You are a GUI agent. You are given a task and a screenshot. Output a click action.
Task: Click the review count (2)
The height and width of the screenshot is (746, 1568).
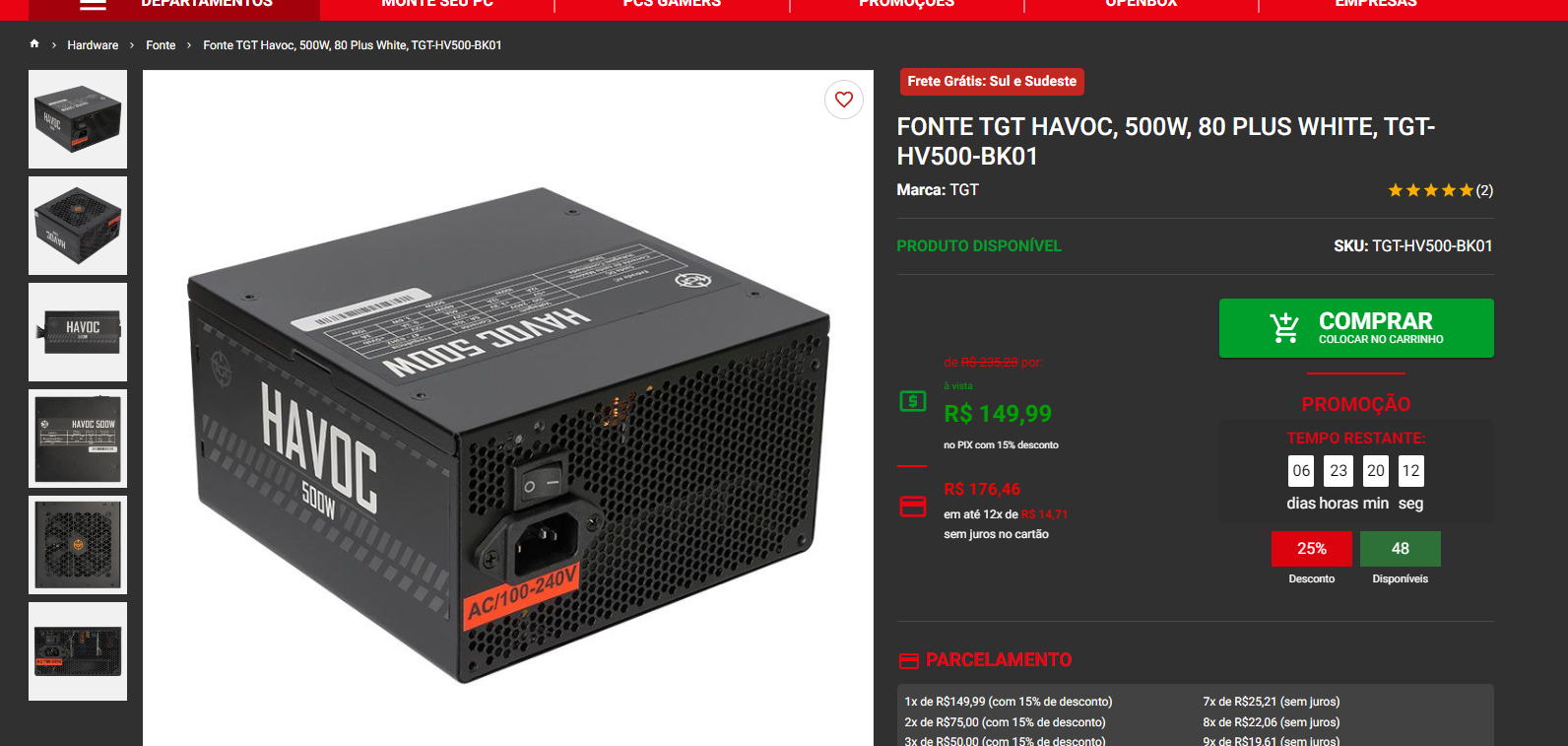coord(1484,190)
